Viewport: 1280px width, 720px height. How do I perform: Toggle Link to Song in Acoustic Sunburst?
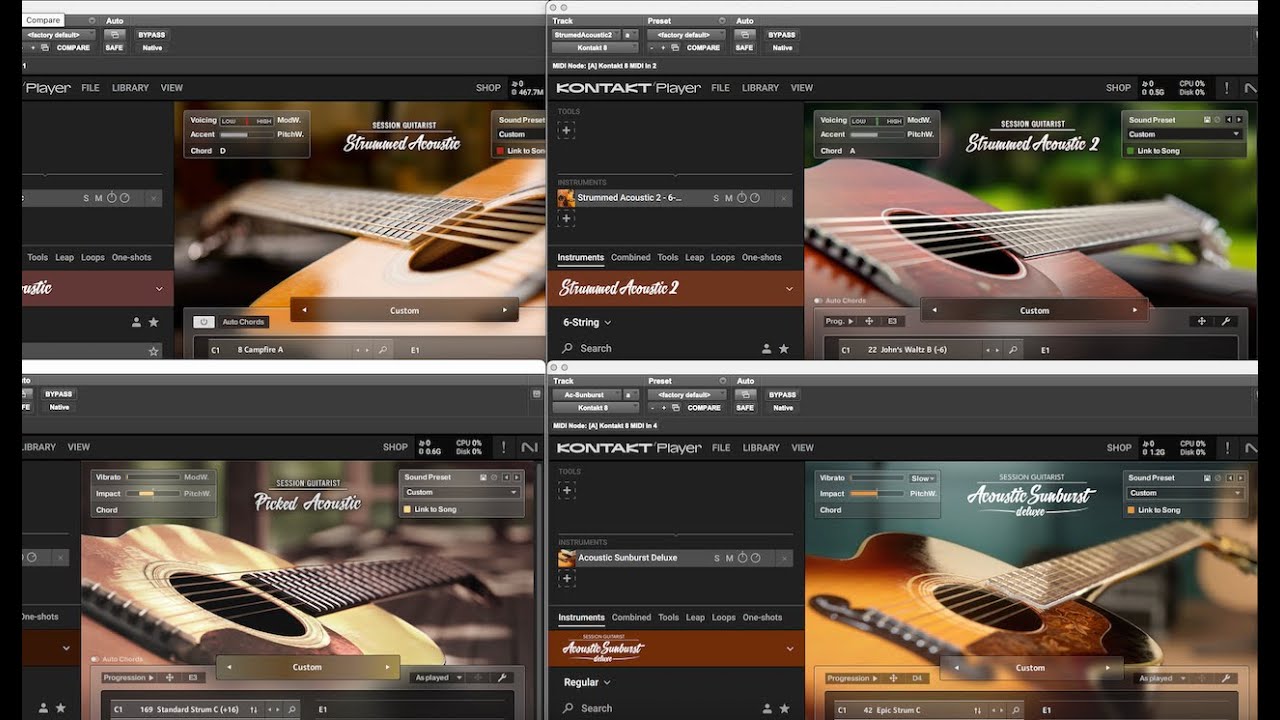(1132, 510)
